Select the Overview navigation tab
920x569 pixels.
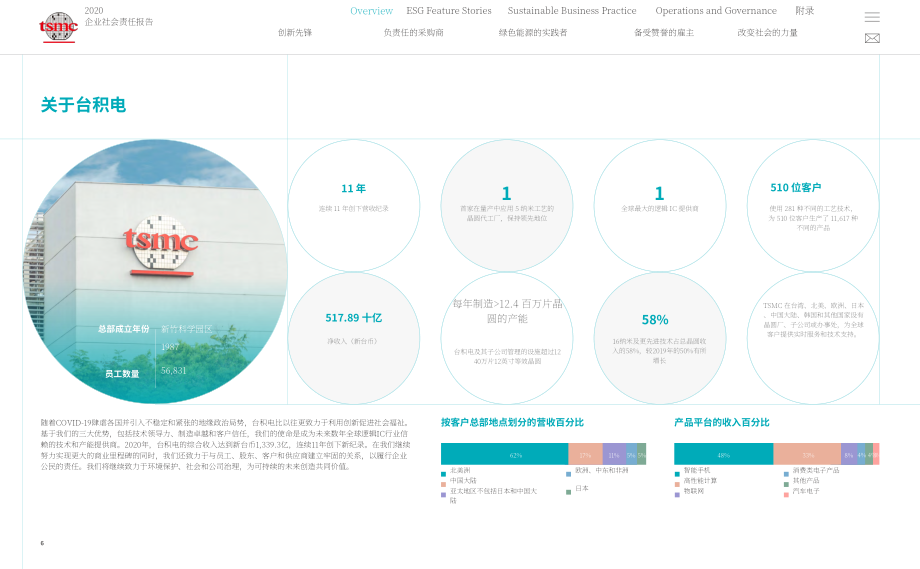tap(371, 11)
